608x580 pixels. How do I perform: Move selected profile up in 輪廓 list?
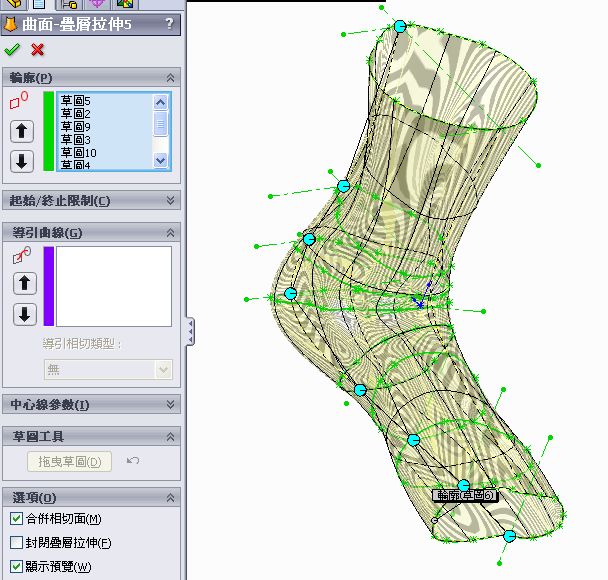(x=22, y=131)
